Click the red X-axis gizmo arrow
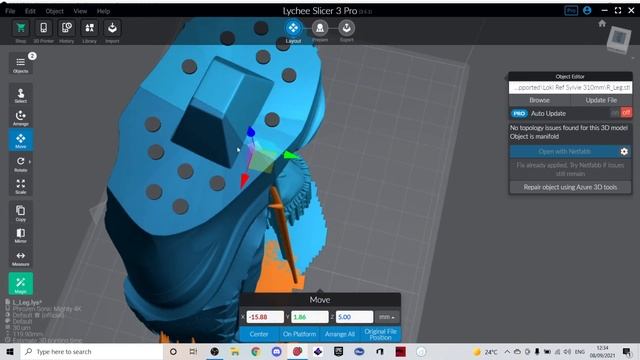 (x=244, y=180)
